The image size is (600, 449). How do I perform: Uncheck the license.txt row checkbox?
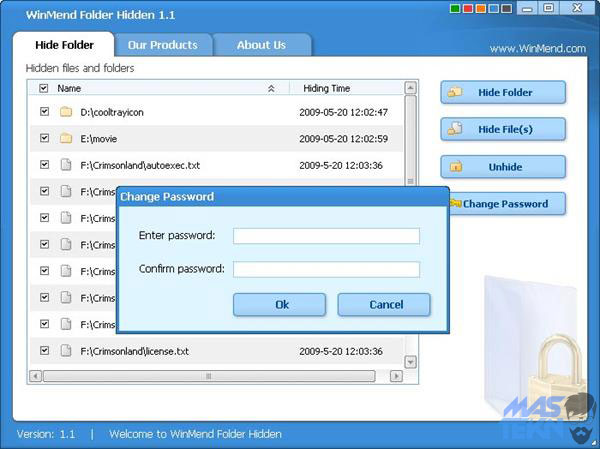pyautogui.click(x=44, y=350)
